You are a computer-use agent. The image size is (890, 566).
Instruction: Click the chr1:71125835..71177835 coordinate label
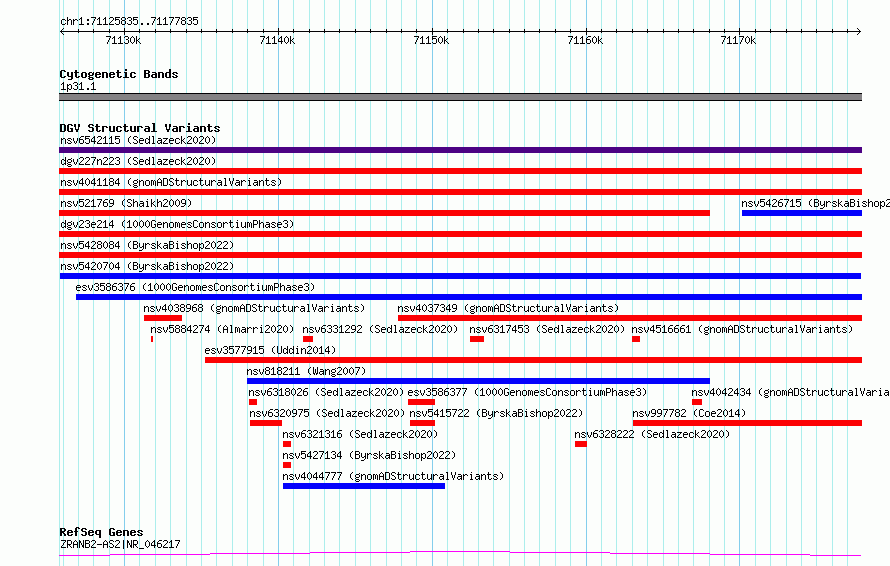(x=129, y=22)
